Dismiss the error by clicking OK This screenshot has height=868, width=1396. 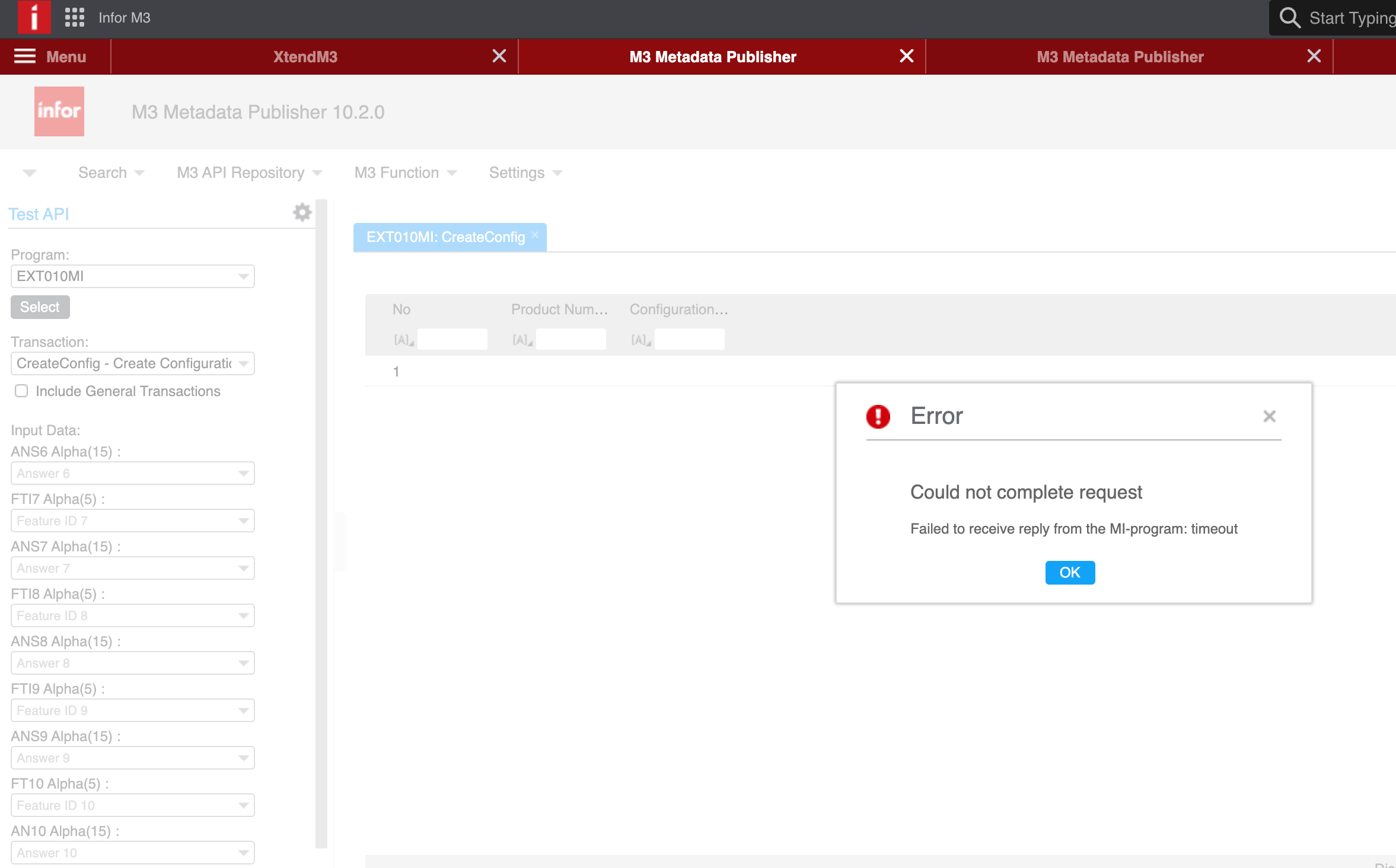pos(1070,572)
